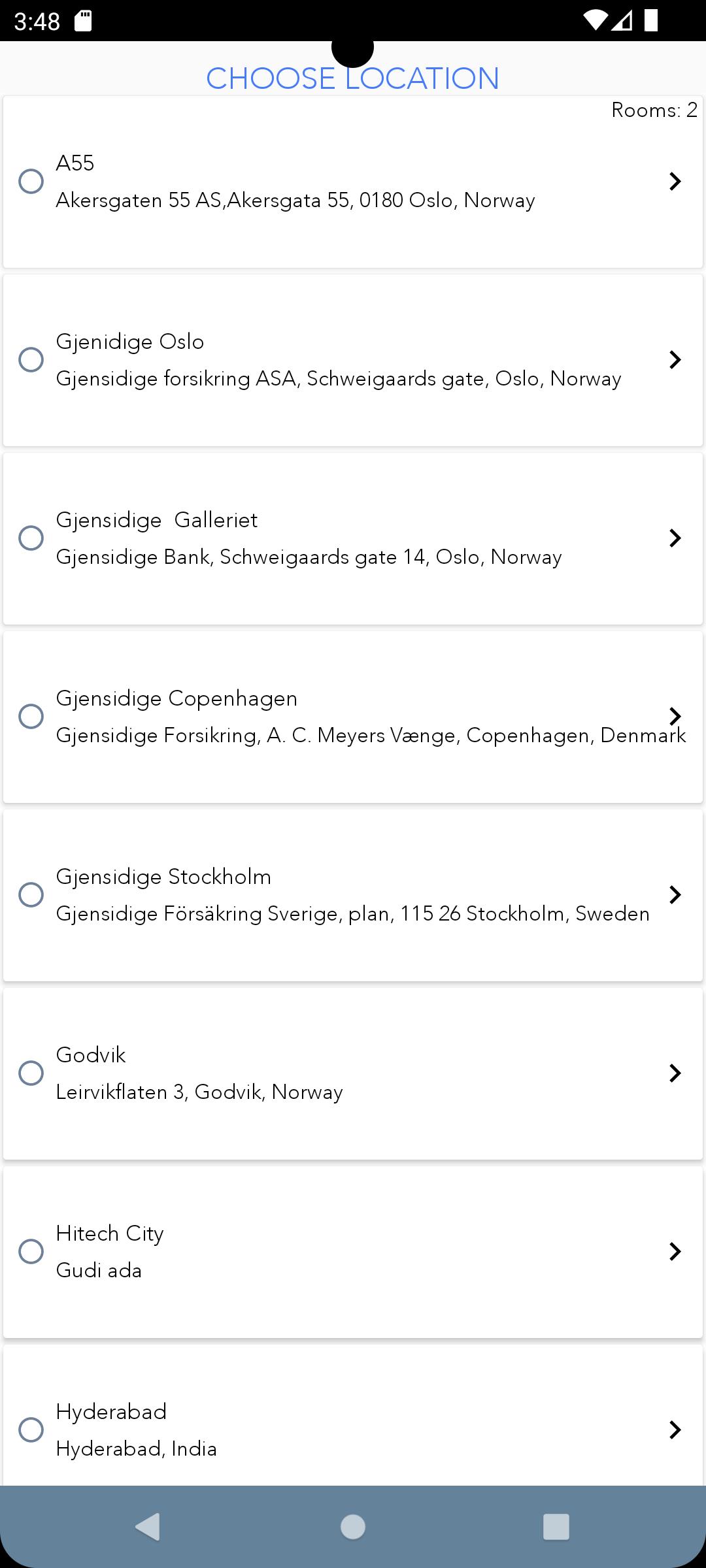
Task: Open Gjensidige Stockholm chevron arrow
Action: pos(675,894)
